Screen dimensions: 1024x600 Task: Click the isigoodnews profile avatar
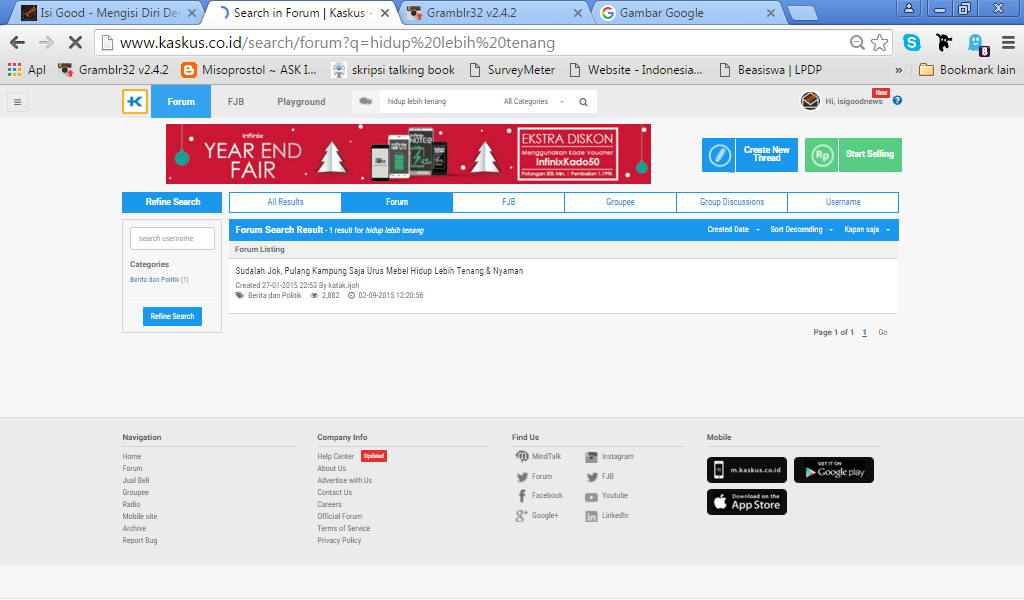point(810,101)
